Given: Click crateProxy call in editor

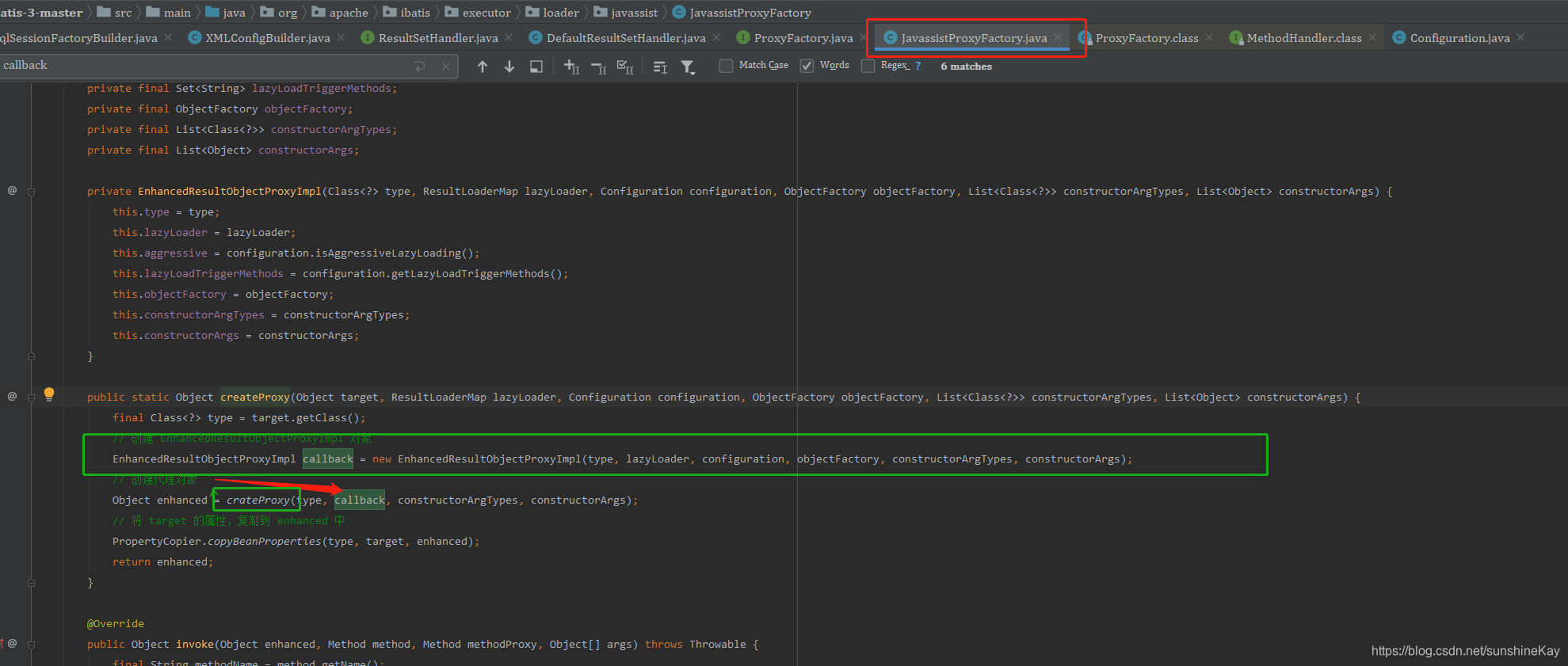Looking at the screenshot, I should tap(258, 500).
